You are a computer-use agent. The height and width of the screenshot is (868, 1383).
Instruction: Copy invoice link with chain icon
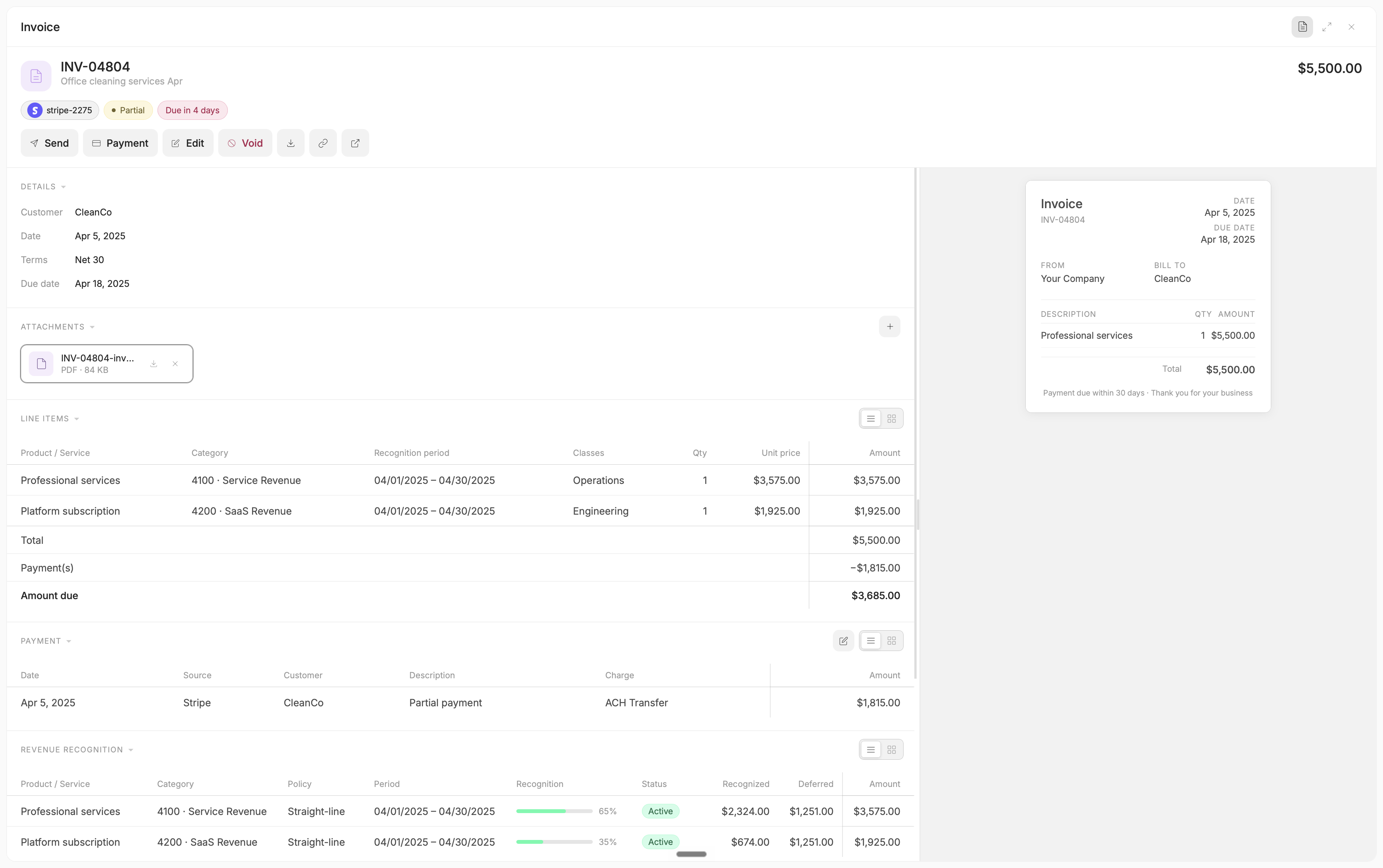323,143
